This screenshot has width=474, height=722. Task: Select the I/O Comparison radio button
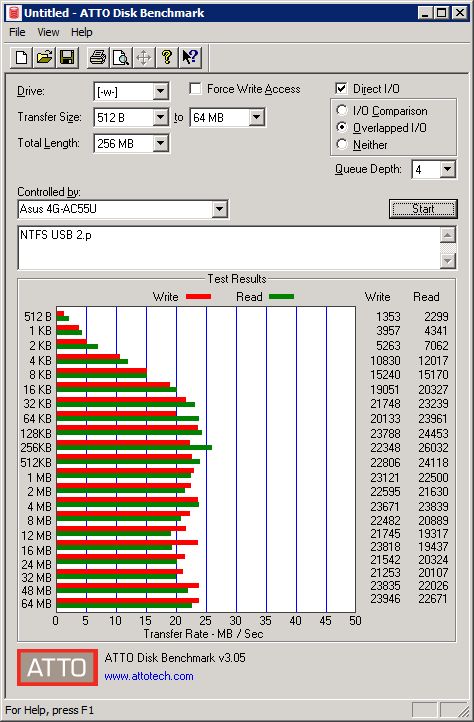tap(342, 111)
